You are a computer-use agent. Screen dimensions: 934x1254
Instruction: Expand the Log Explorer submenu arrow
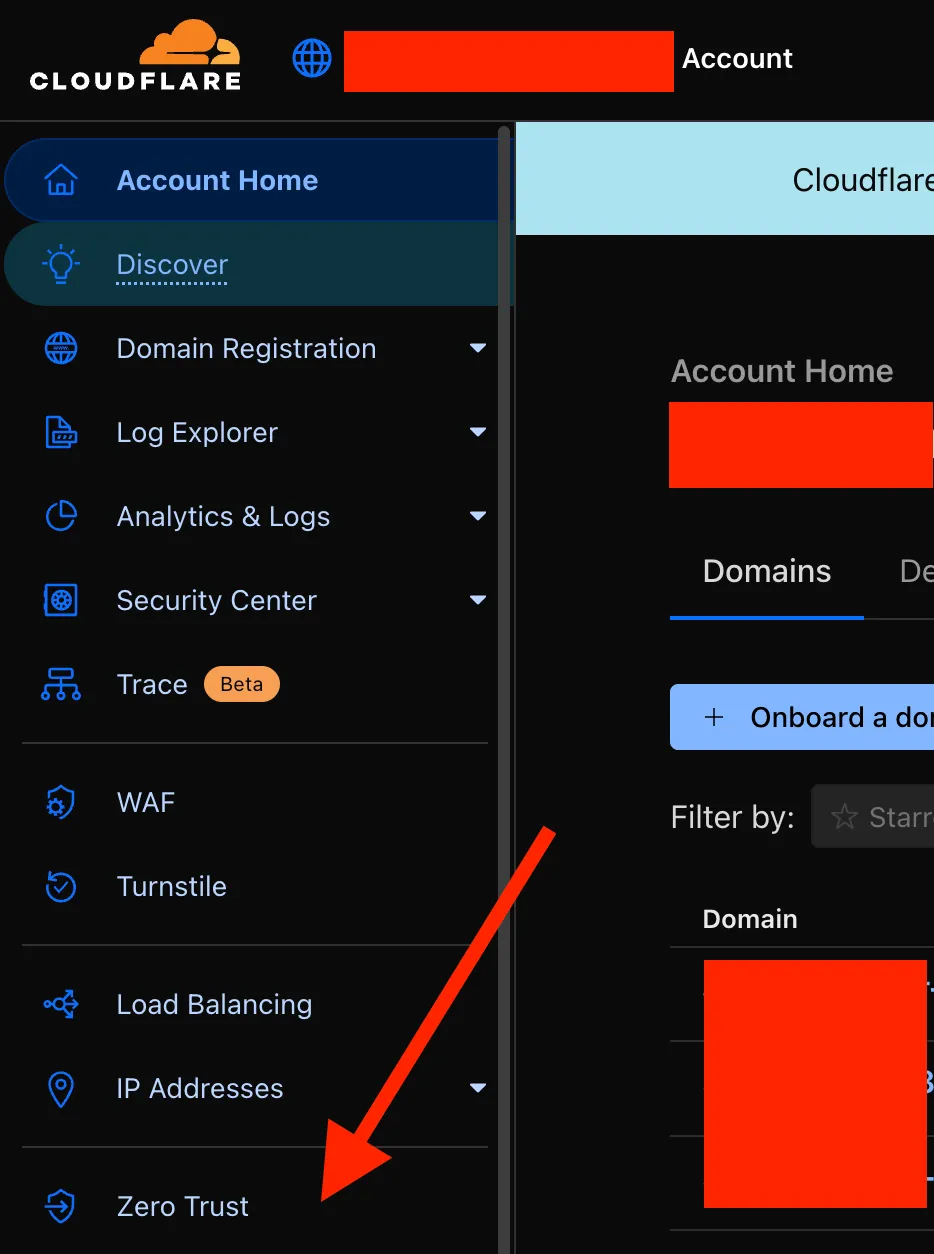[x=477, y=432]
